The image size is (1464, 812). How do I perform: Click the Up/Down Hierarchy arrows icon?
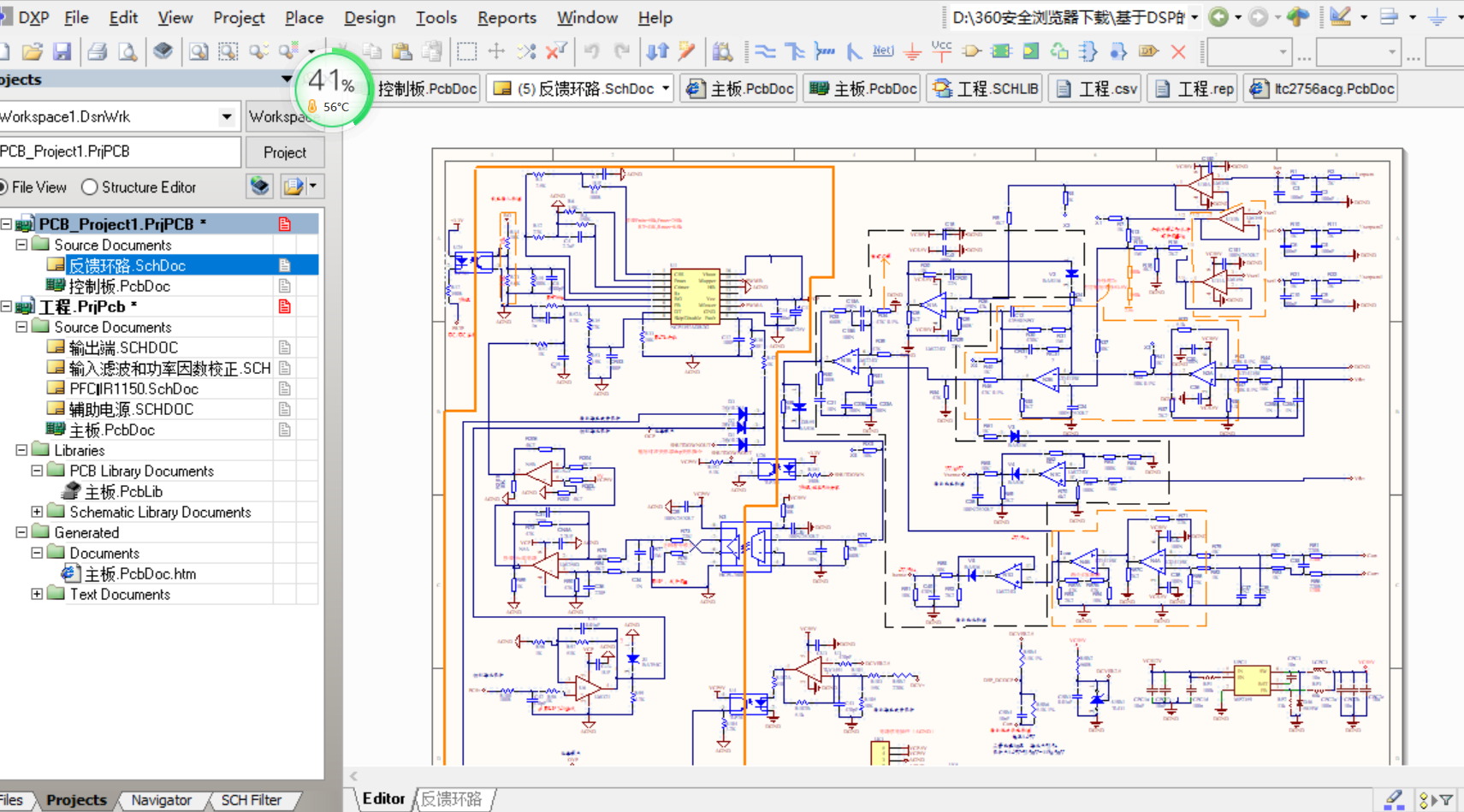(x=657, y=52)
